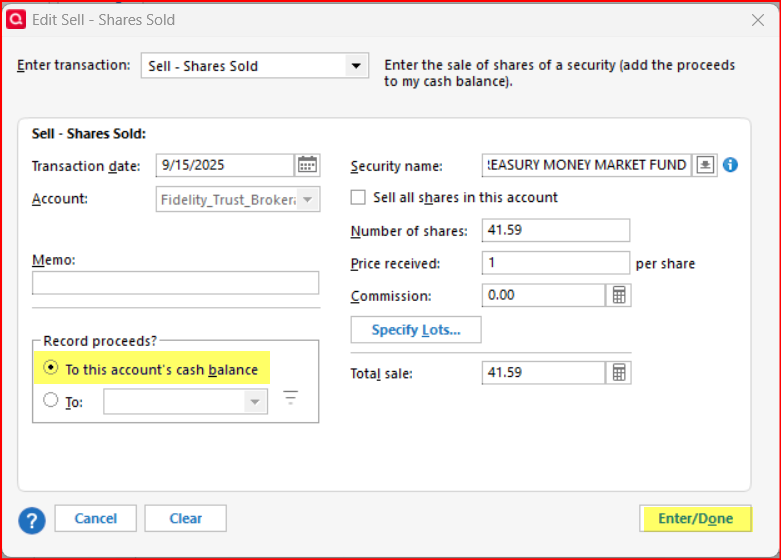781x560 pixels.
Task: Select the To: transfer account radio option
Action: coord(51,401)
